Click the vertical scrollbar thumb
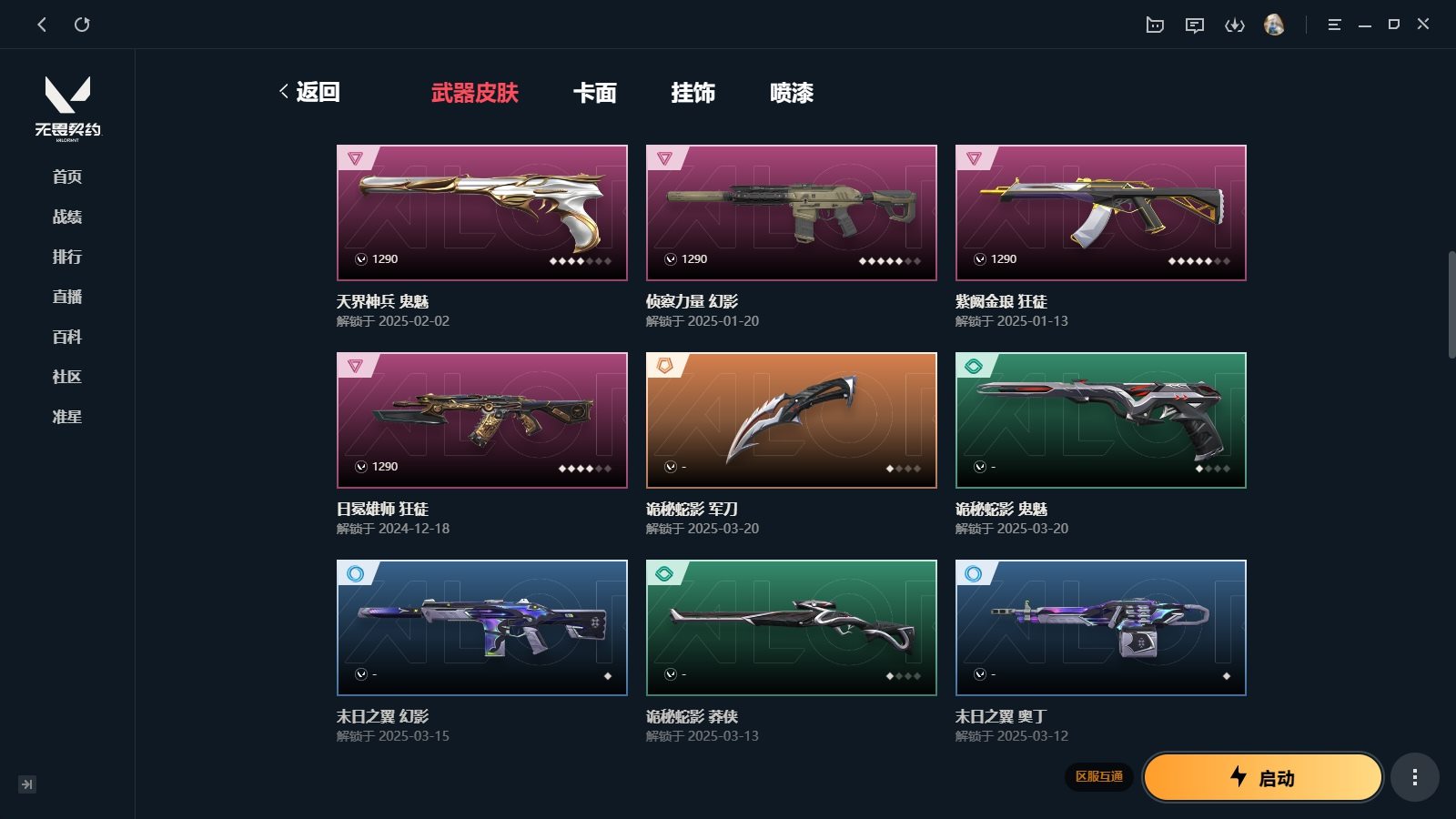Screen dimensions: 1456x819 click(1451, 305)
